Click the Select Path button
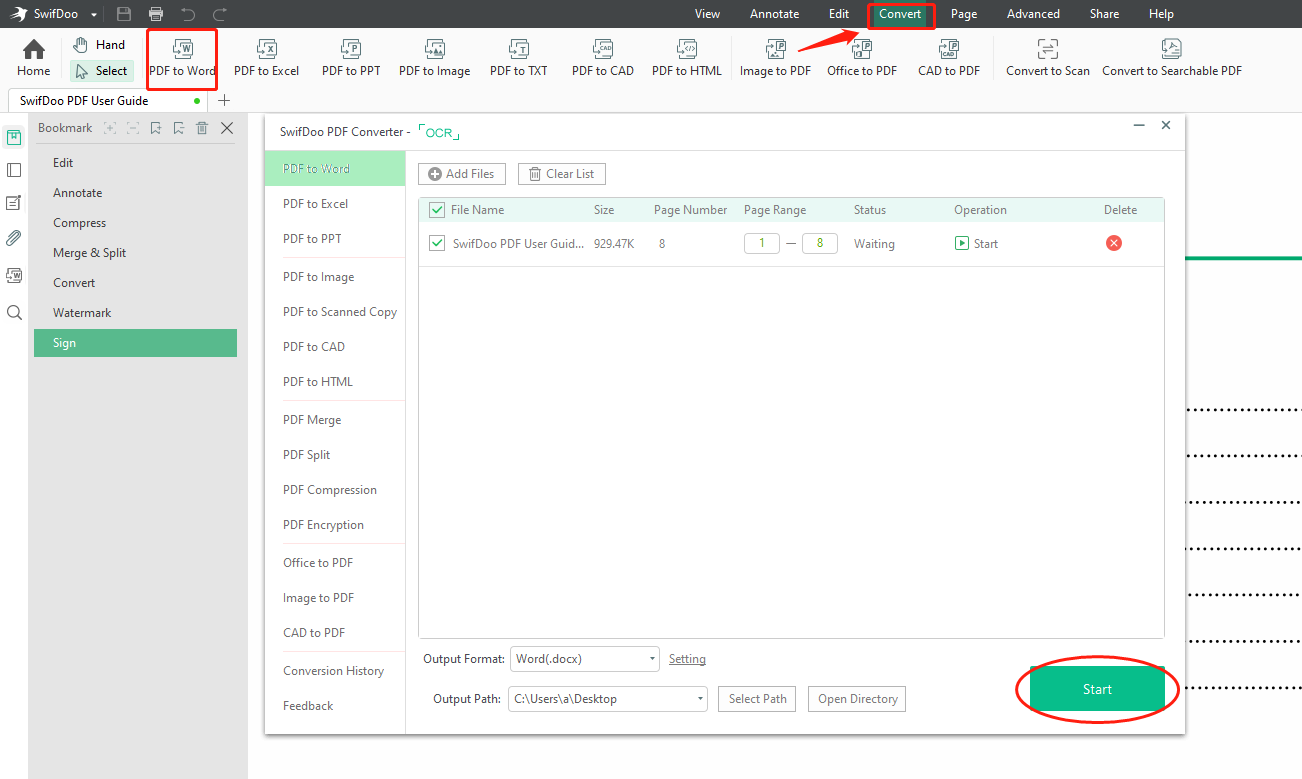 coord(757,699)
